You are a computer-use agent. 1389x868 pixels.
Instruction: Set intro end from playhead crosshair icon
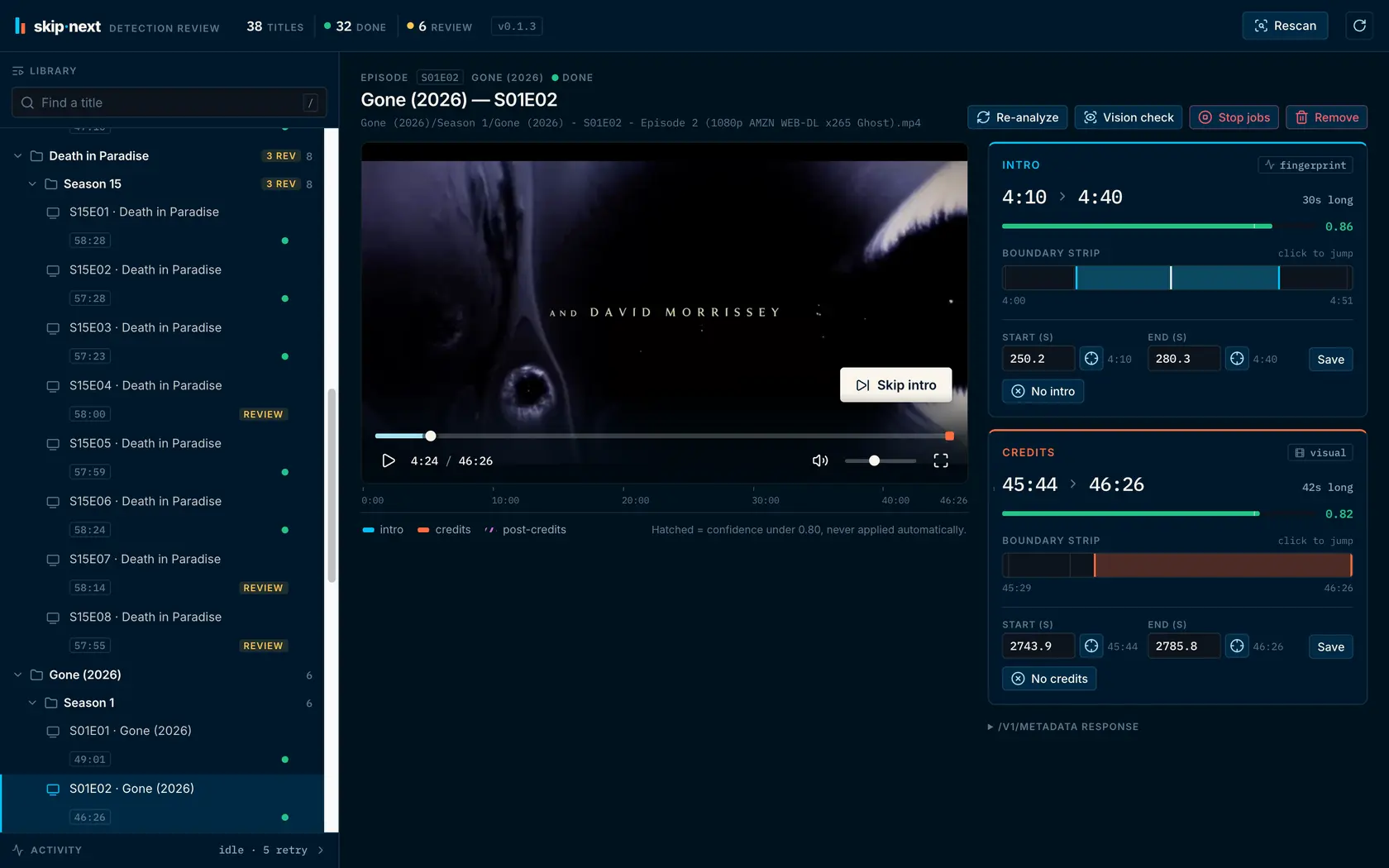(x=1237, y=359)
